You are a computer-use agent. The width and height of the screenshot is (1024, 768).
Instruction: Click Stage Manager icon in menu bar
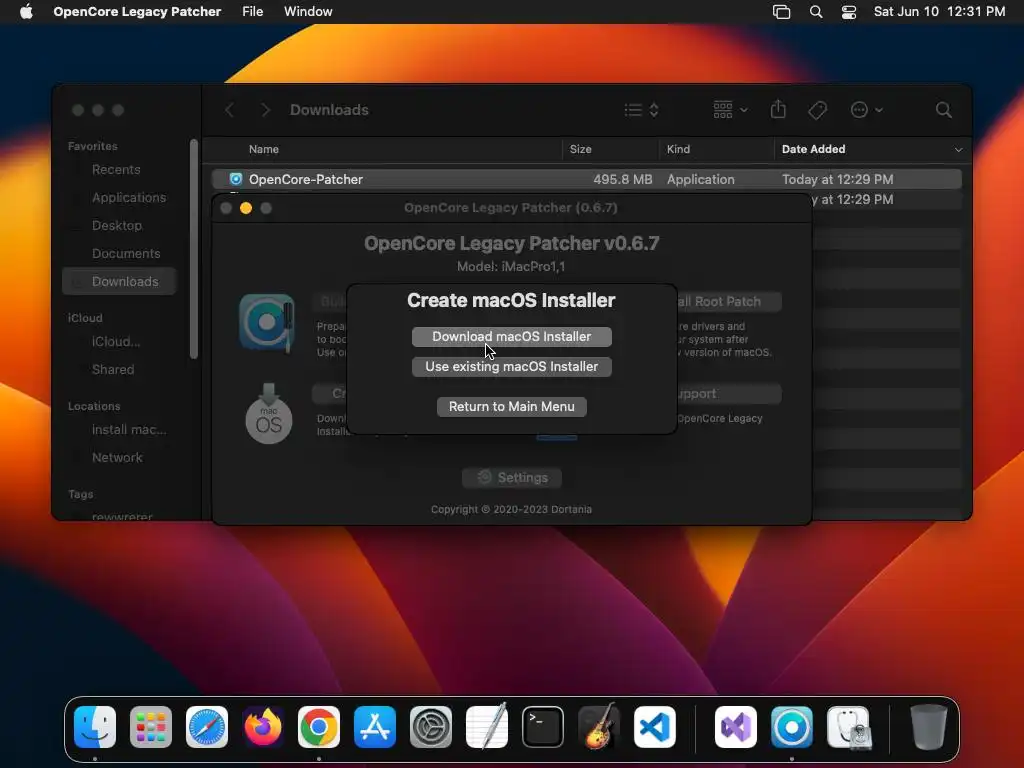point(781,12)
